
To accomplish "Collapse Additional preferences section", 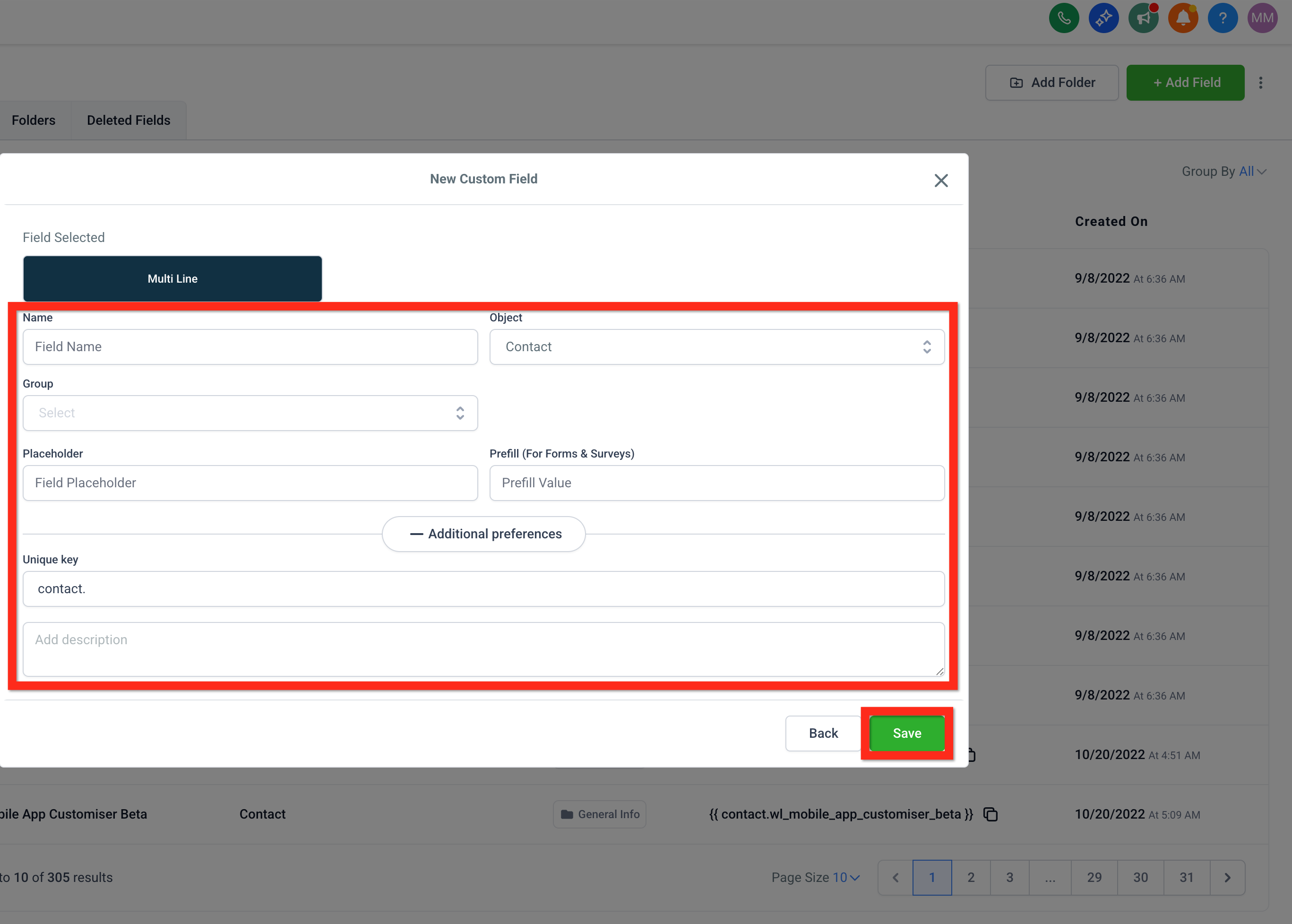I will pos(483,534).
